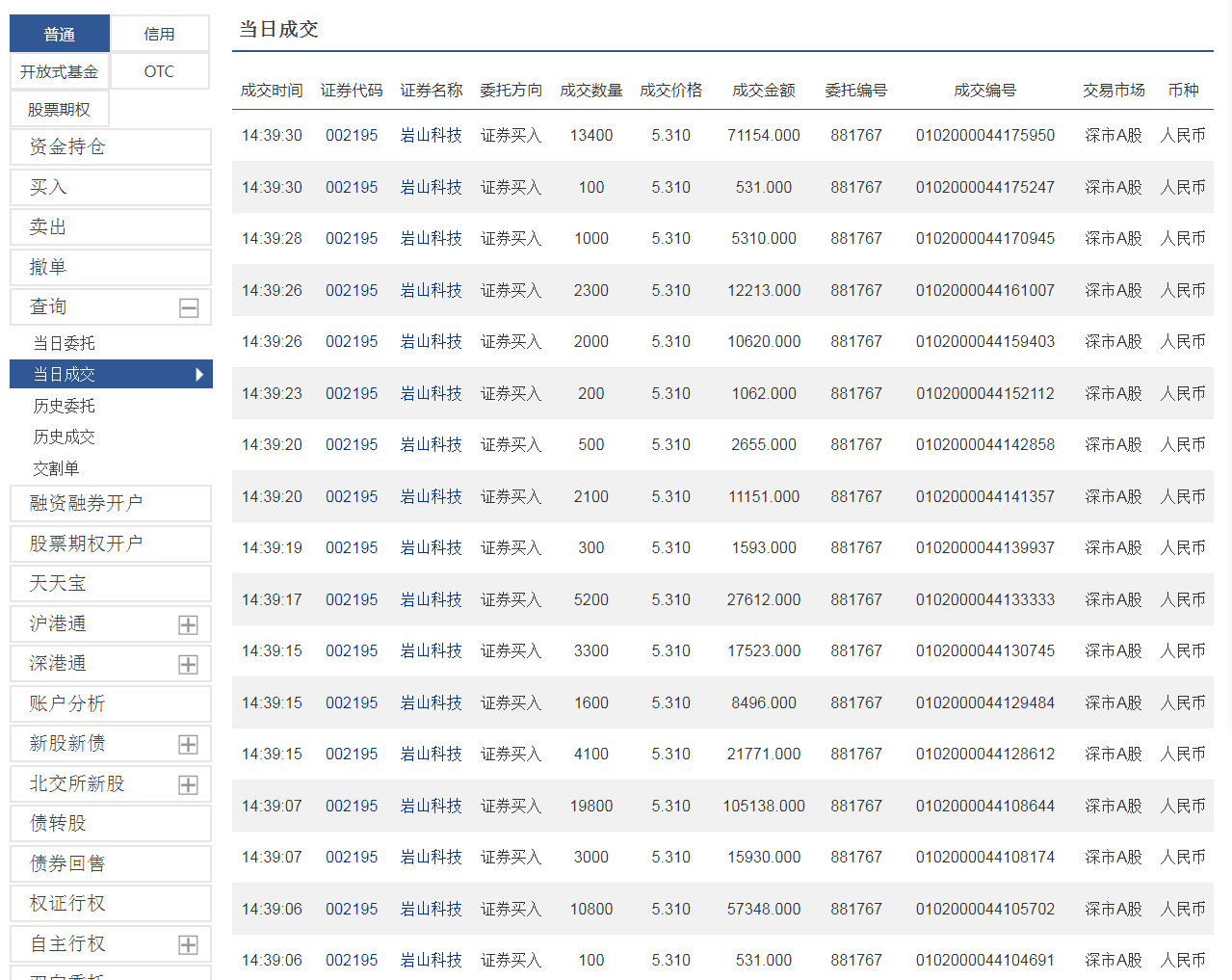Sort by 成交编号 column header
1232x980 pixels.
coord(985,90)
